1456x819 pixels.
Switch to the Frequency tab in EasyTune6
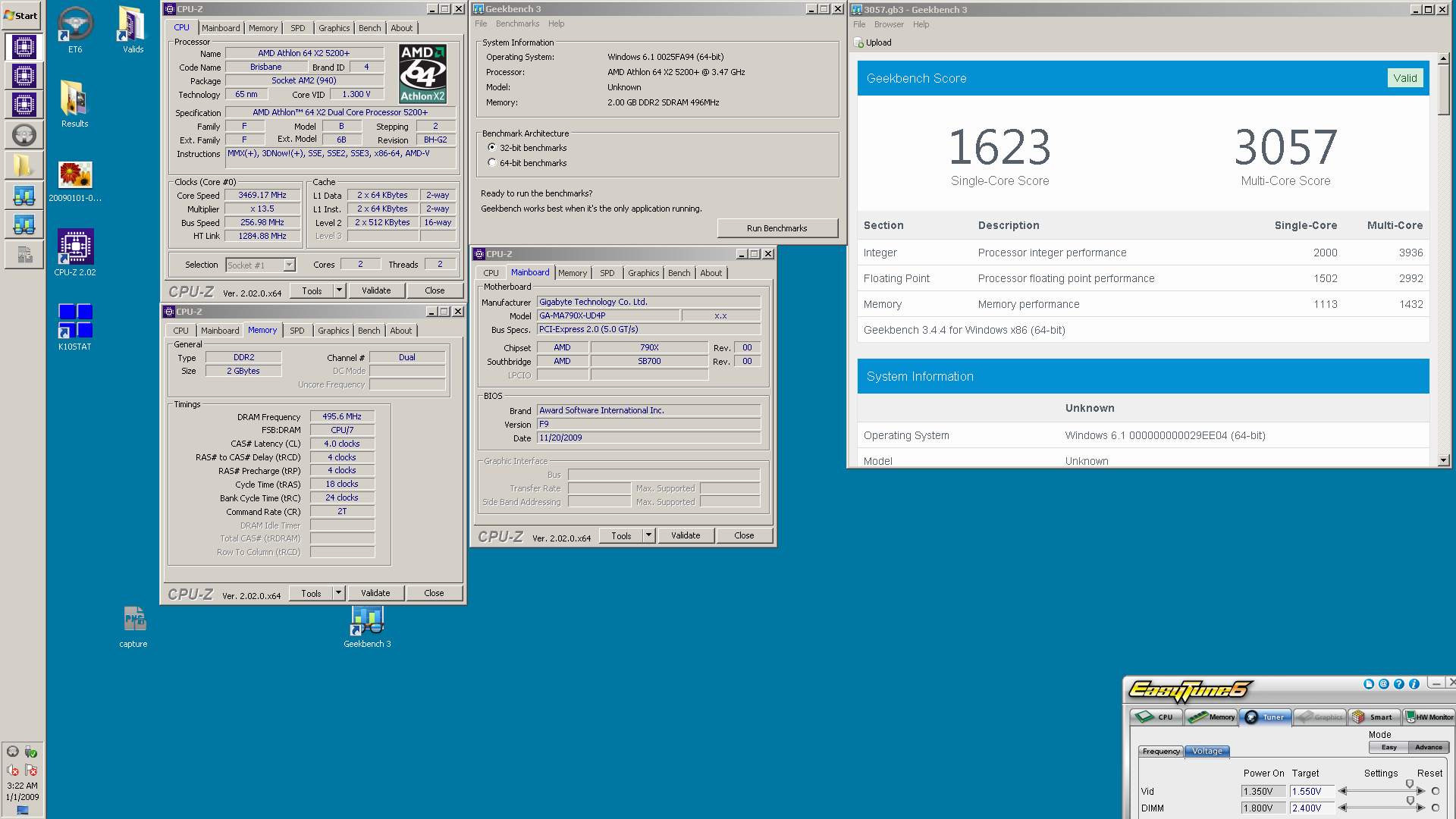click(x=1161, y=752)
